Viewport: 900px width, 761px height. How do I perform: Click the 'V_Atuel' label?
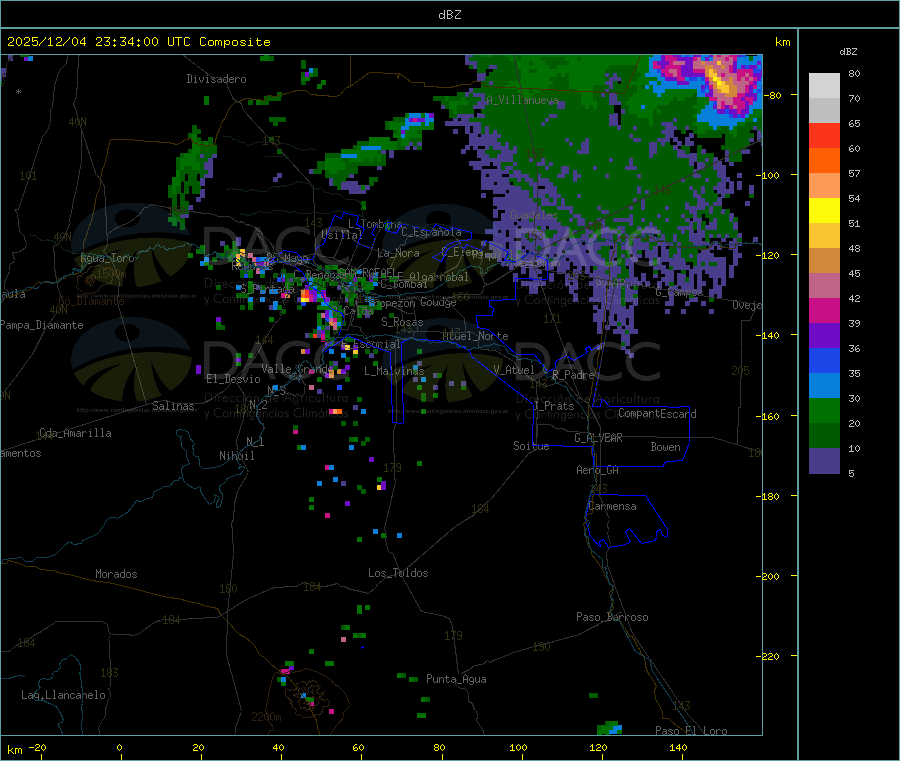(514, 370)
